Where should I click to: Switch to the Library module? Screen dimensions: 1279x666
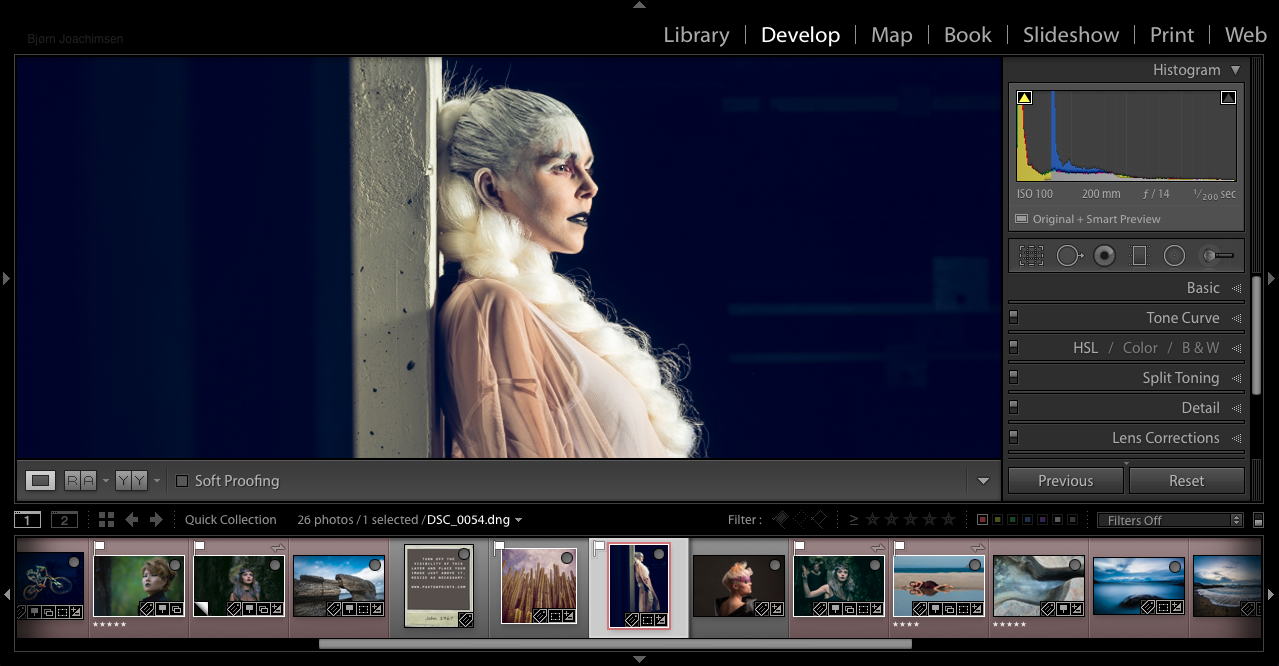(x=696, y=35)
